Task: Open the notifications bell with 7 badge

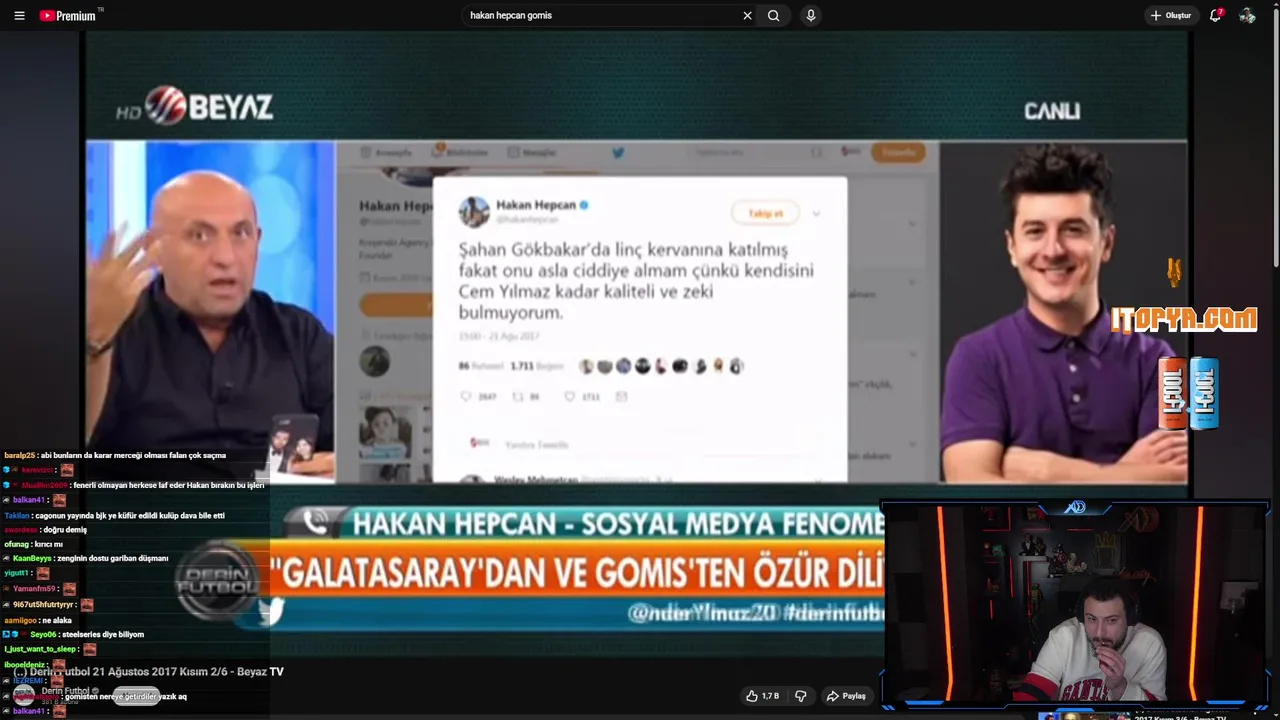Action: pyautogui.click(x=1216, y=15)
